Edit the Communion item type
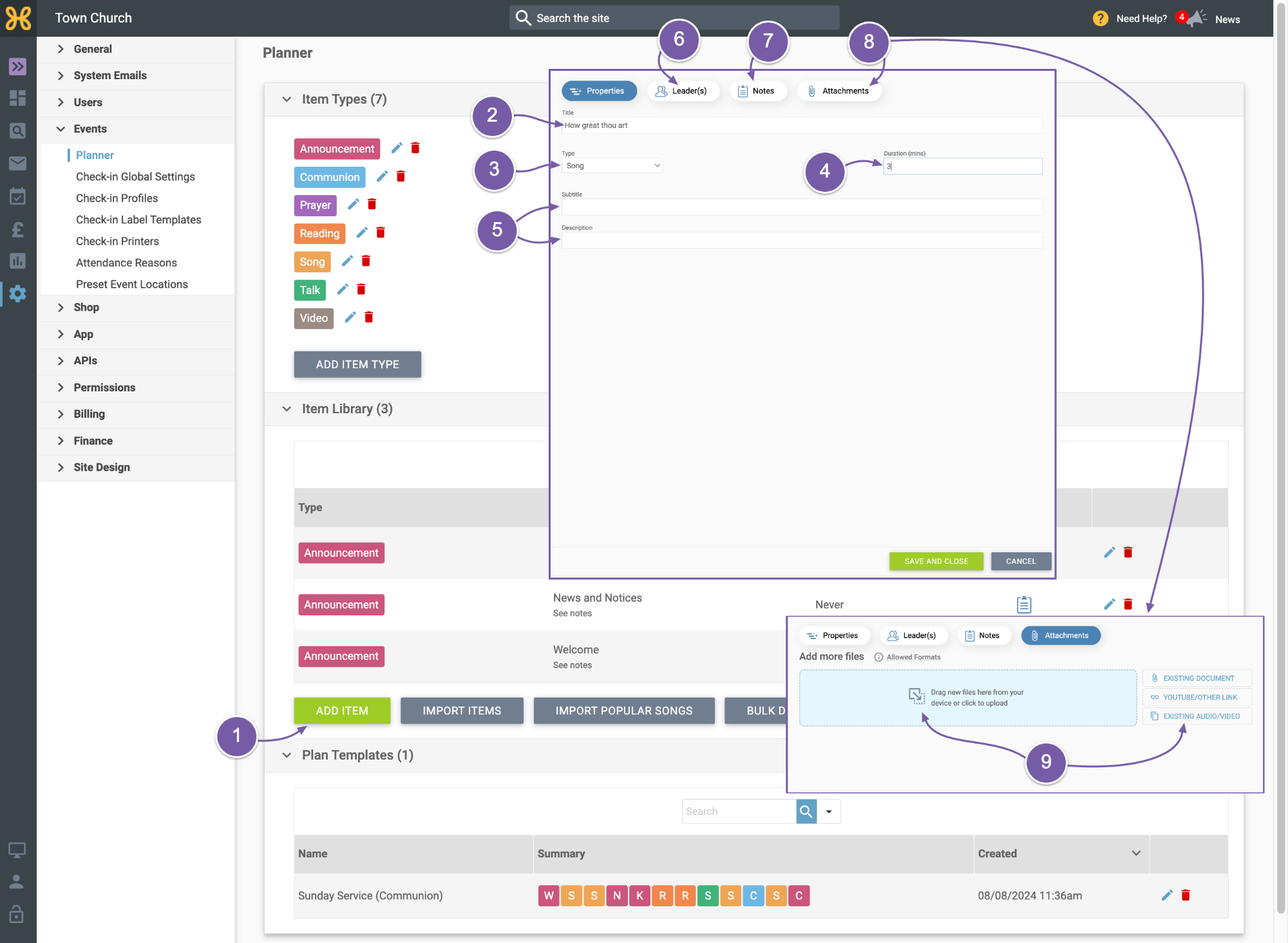The image size is (1288, 943). click(383, 176)
